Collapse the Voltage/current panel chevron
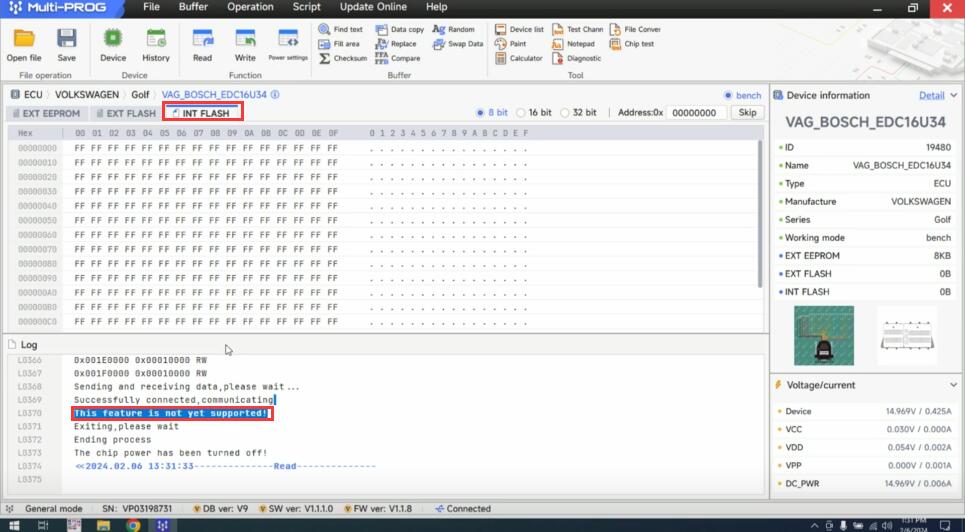 pos(953,385)
